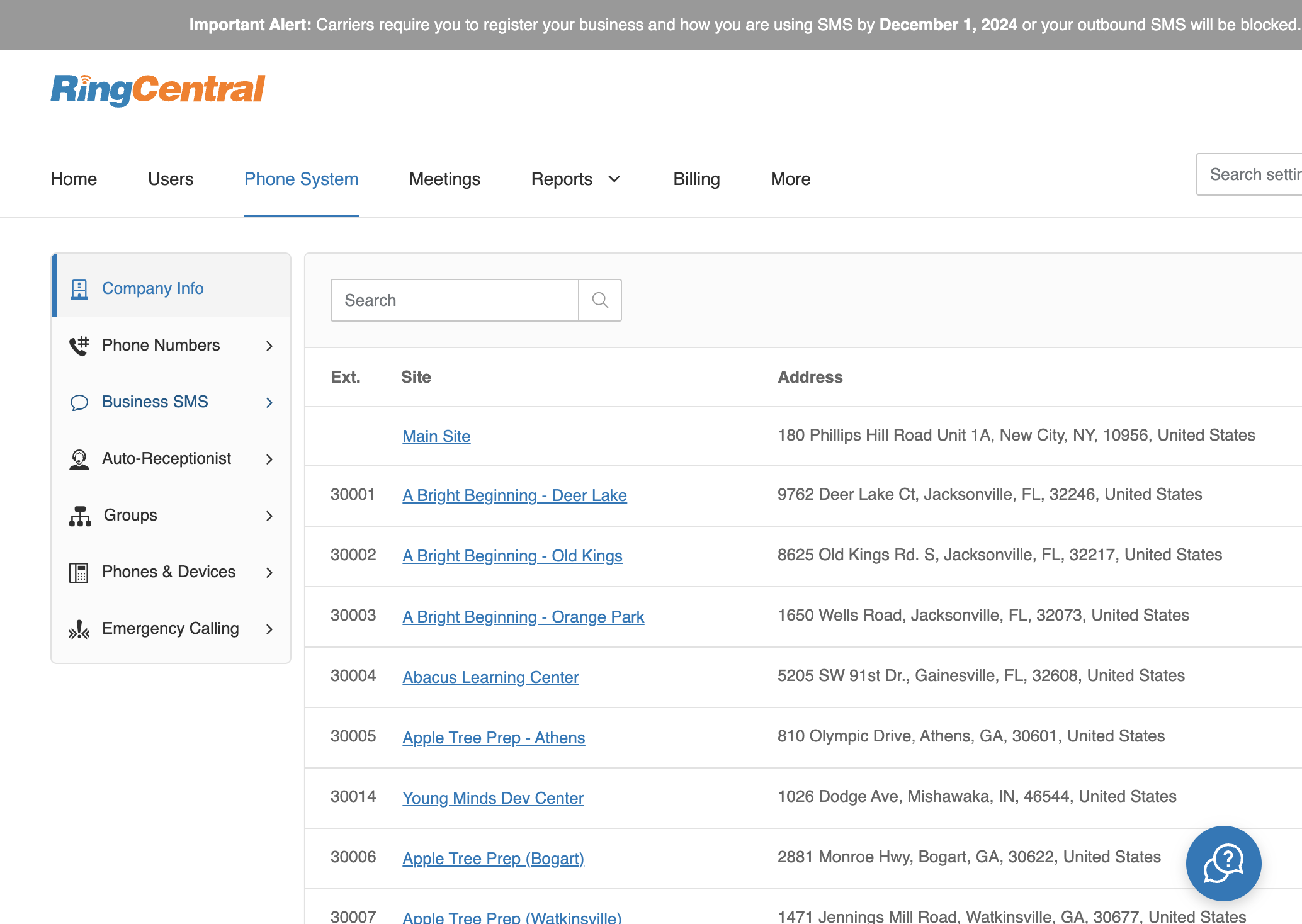Click the Ext. column header
Screen dimensions: 1302x924
[346, 377]
